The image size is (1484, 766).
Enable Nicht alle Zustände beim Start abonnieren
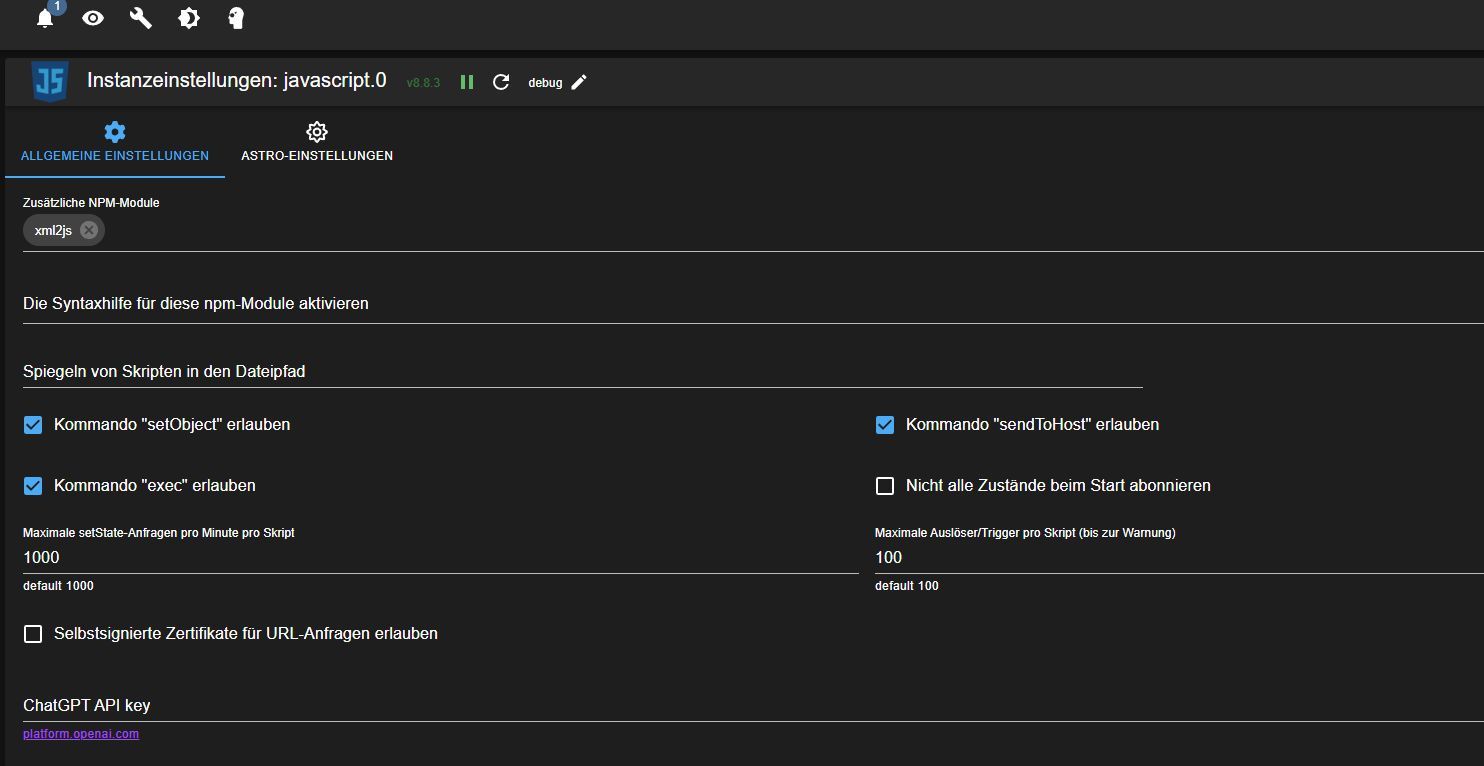coord(885,486)
